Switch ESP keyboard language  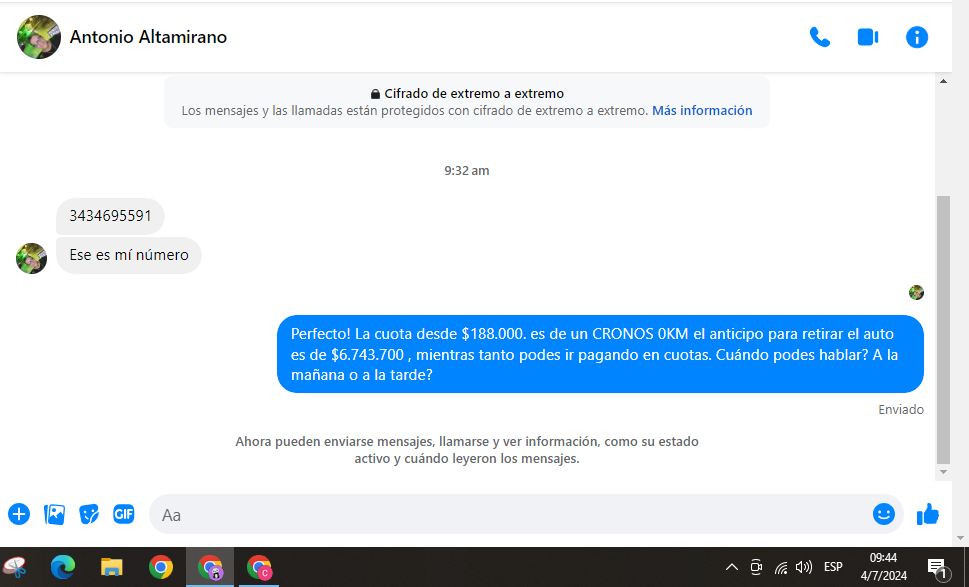point(833,567)
